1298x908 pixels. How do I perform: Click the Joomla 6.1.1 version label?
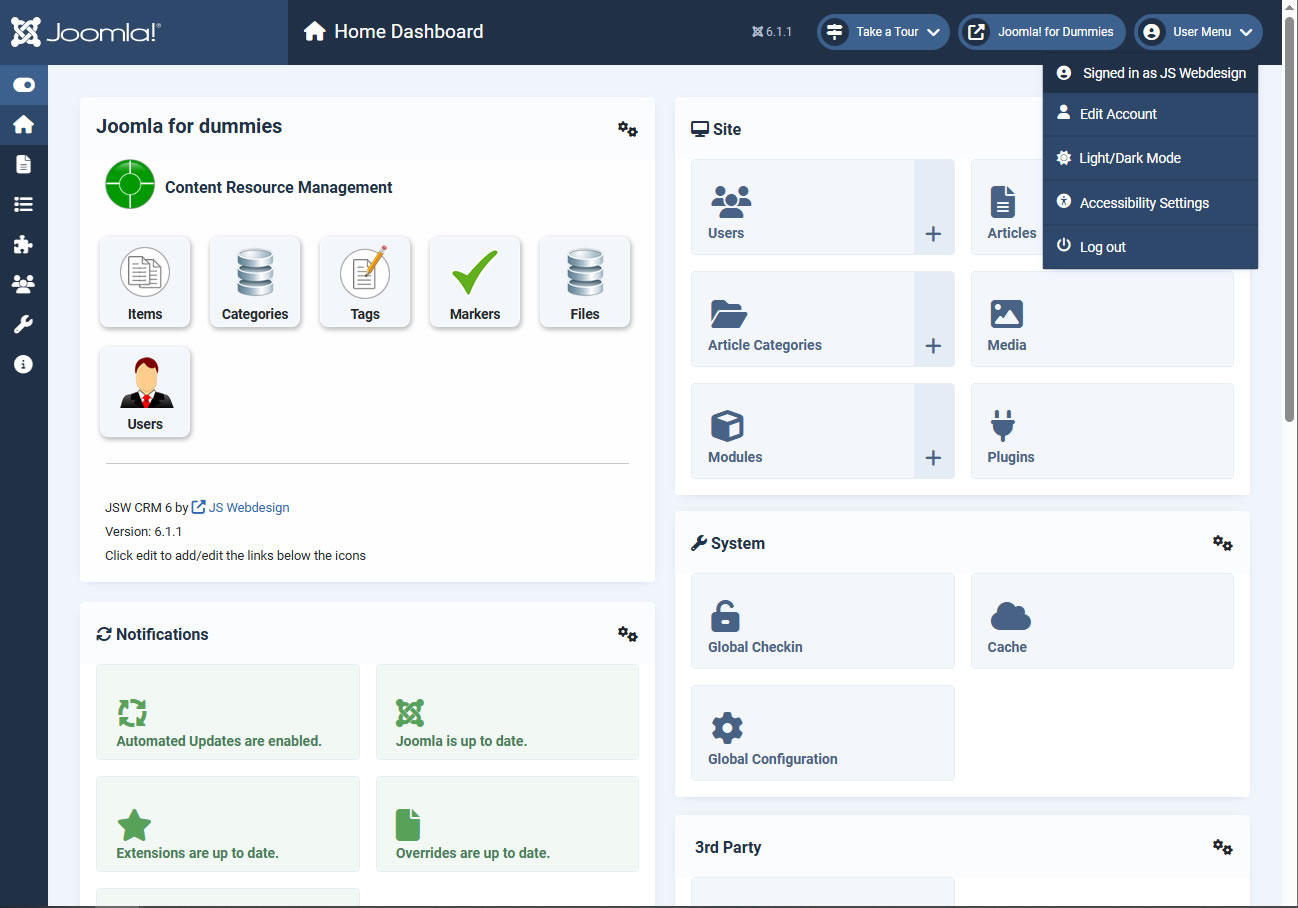coord(771,32)
